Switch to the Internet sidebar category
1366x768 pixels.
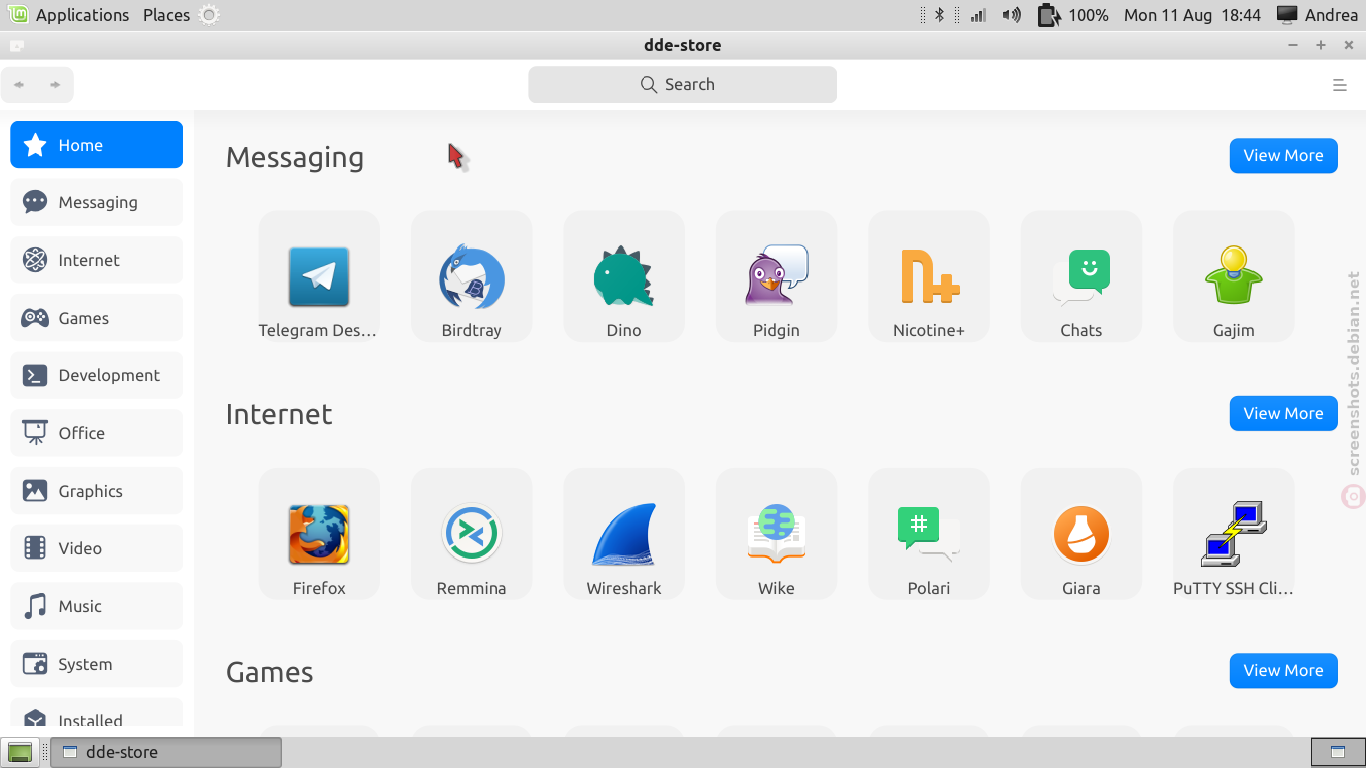point(97,260)
